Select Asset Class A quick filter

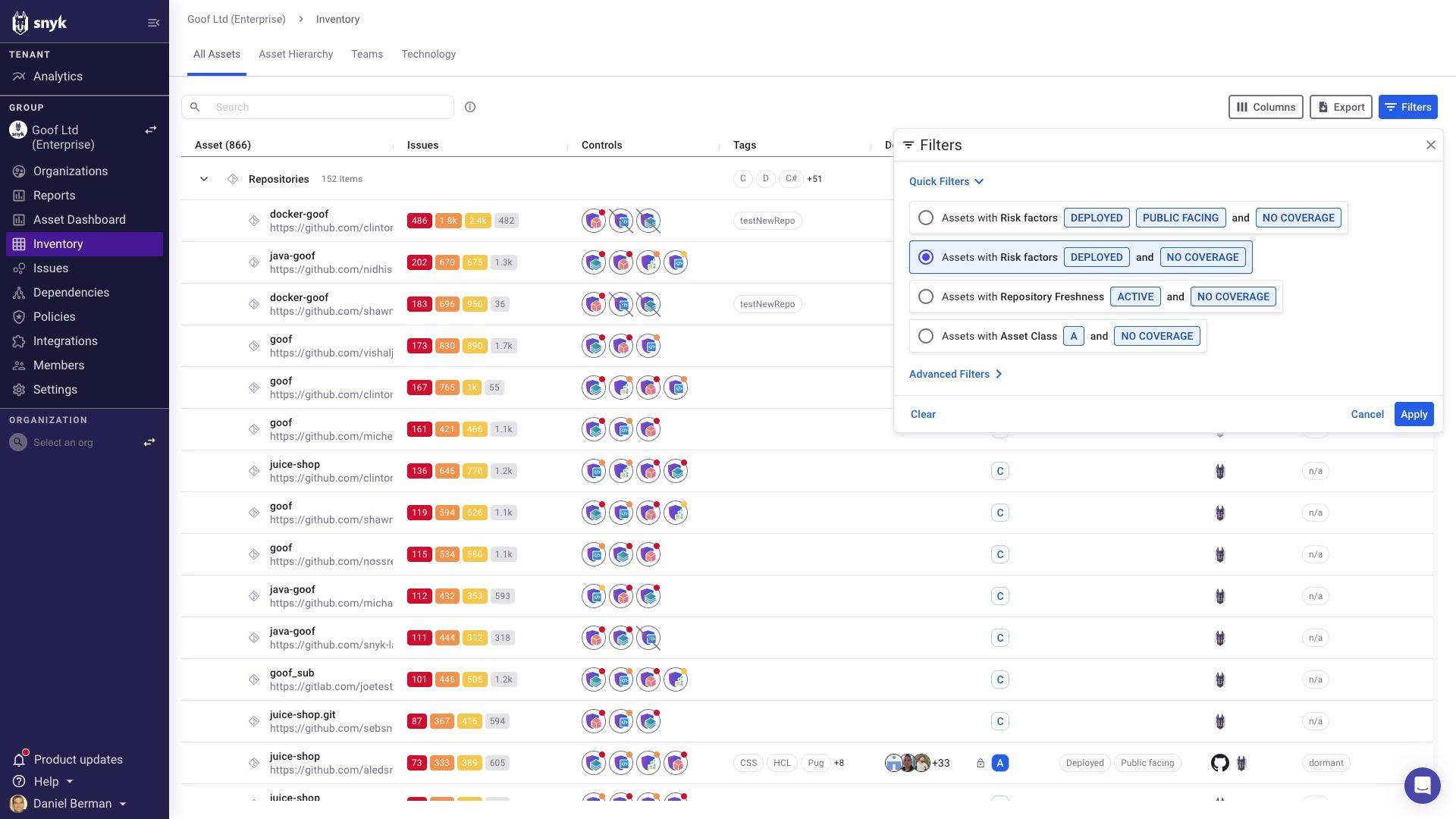tap(1058, 336)
